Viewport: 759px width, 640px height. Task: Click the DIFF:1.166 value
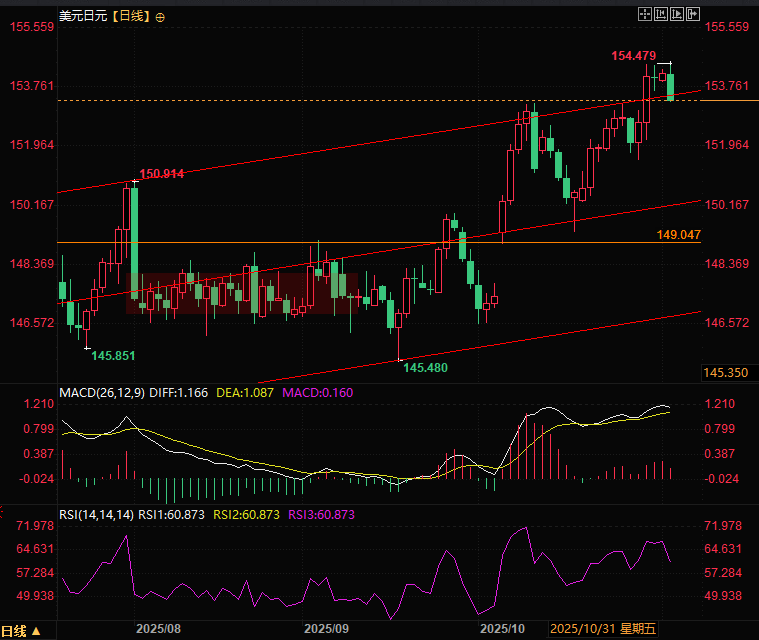[x=178, y=393]
